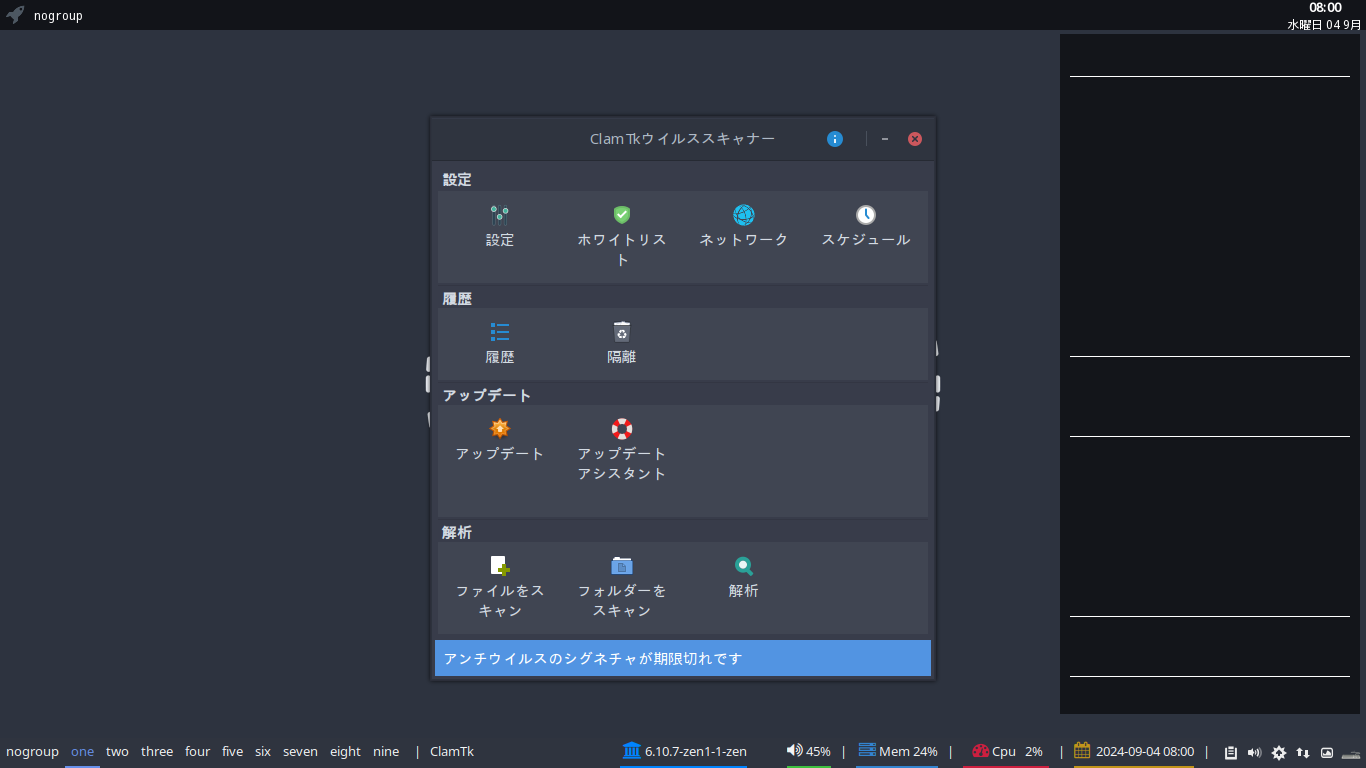Switch to workspace seven

(300, 751)
